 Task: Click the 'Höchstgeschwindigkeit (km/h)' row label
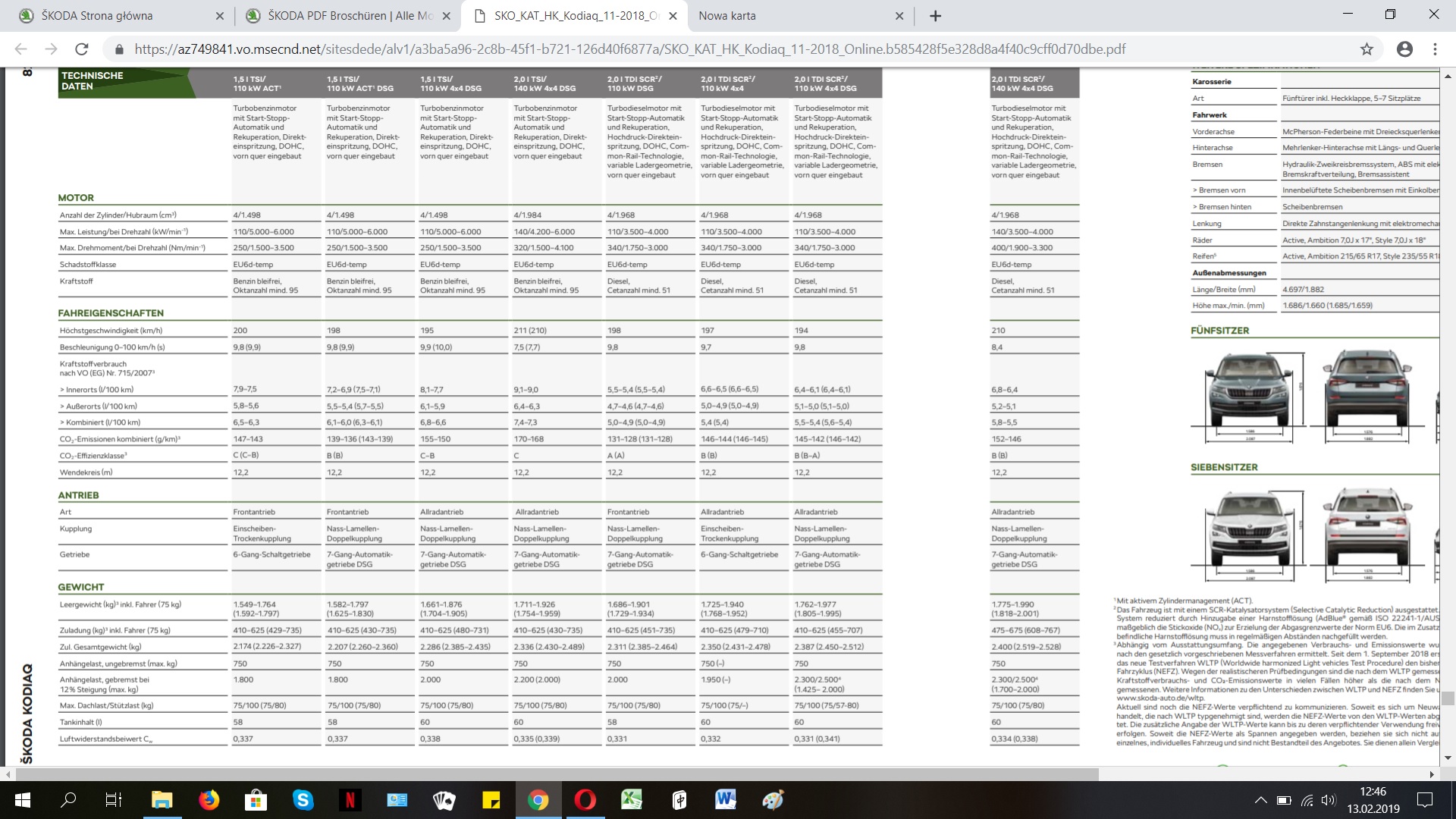(x=111, y=331)
